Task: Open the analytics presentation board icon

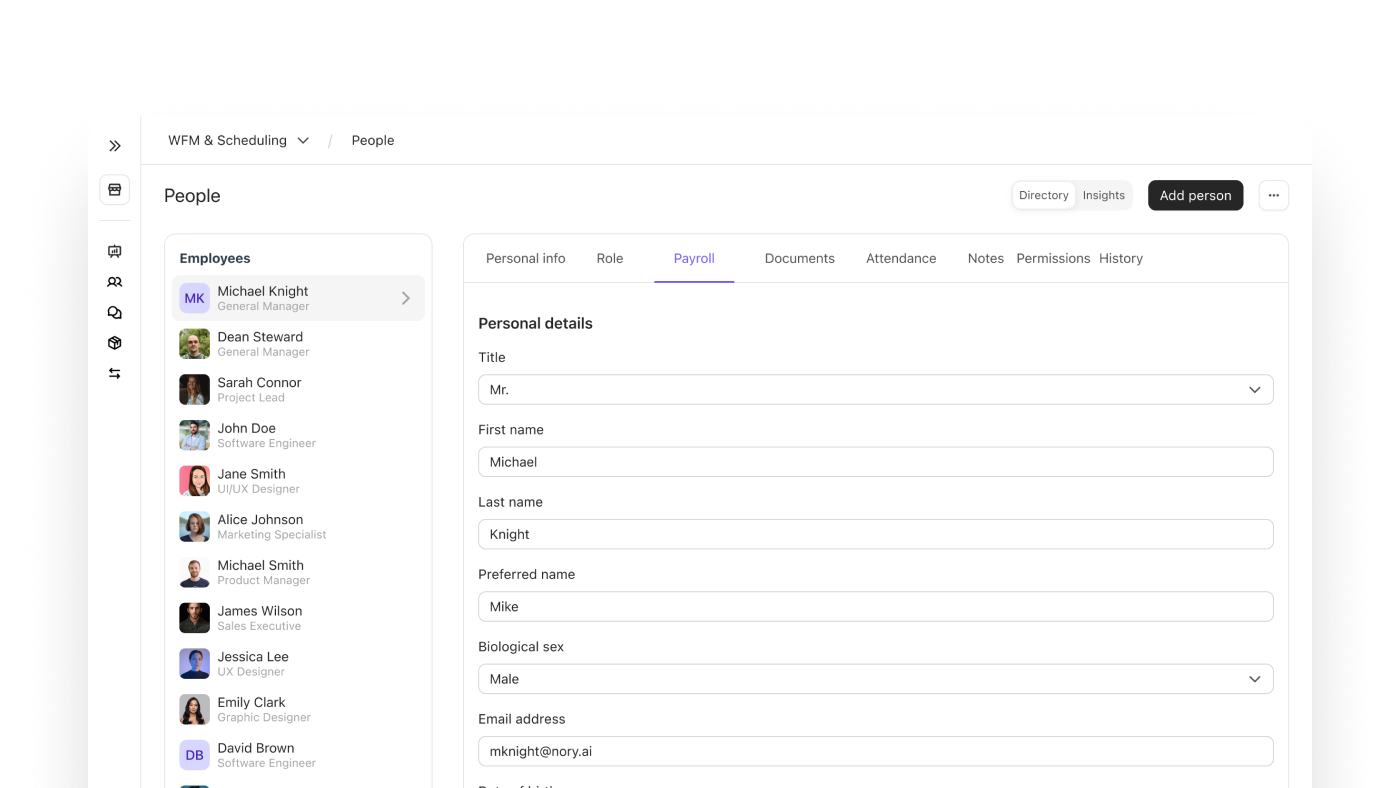Action: point(115,252)
